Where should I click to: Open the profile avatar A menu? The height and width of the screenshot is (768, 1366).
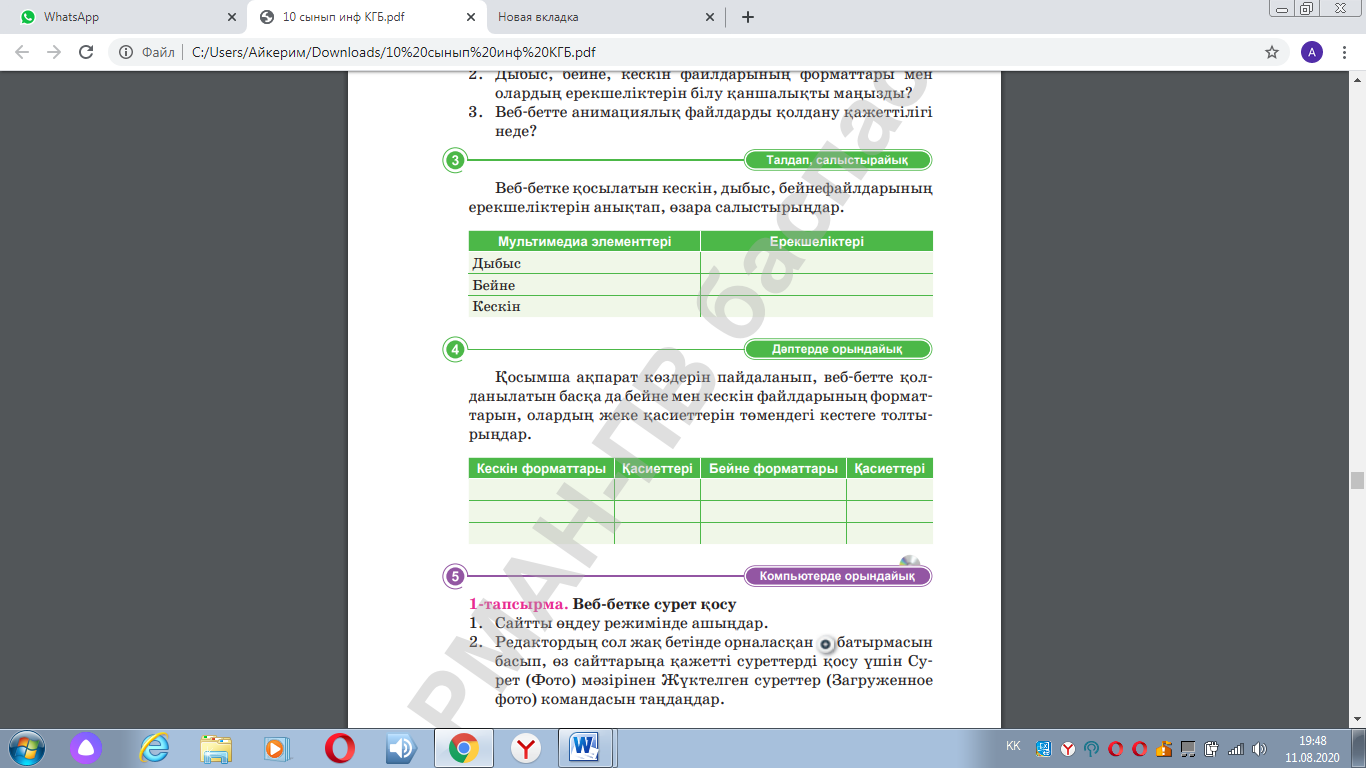point(1312,52)
